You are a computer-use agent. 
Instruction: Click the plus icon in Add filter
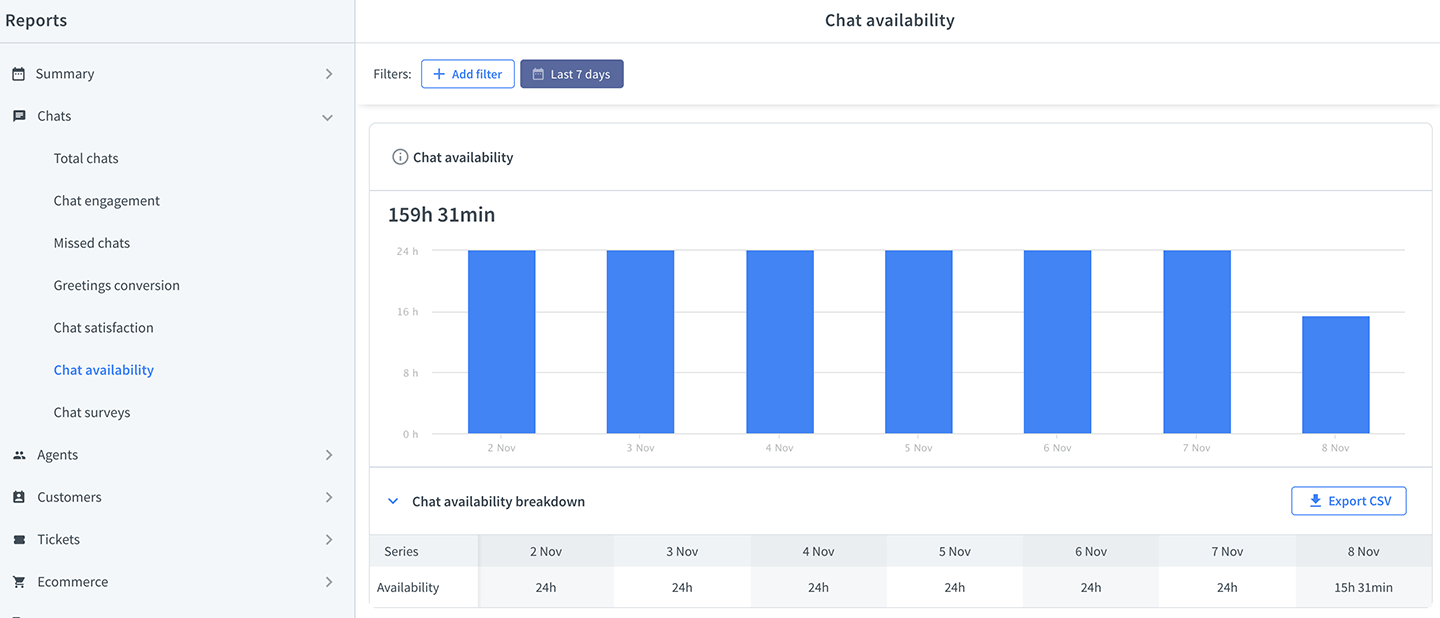[x=439, y=74]
